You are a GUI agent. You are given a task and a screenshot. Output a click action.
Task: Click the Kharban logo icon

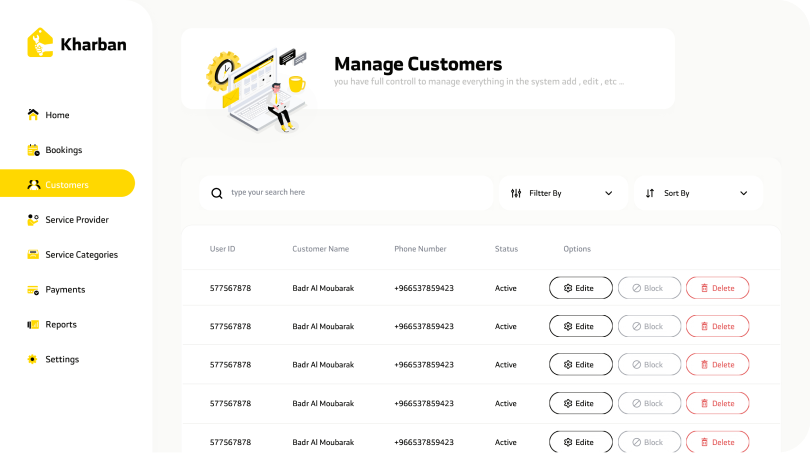coord(40,43)
